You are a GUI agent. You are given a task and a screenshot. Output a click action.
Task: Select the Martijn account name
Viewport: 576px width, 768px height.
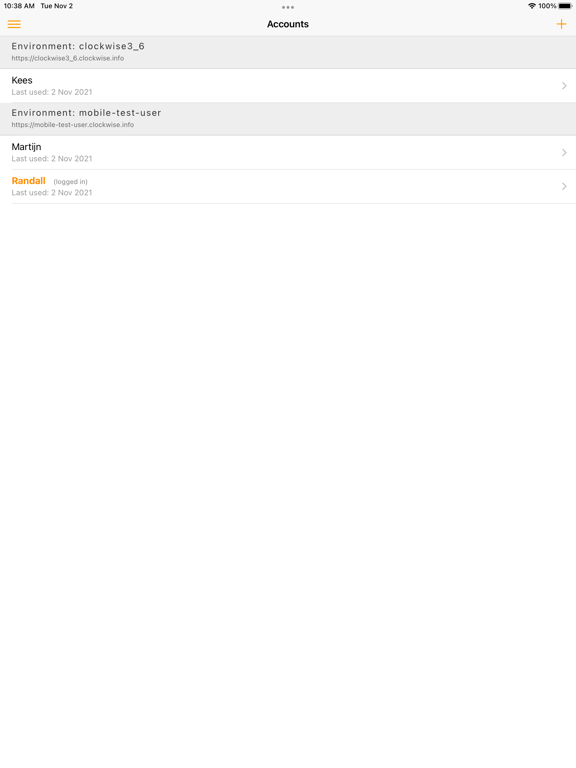[x=26, y=147]
